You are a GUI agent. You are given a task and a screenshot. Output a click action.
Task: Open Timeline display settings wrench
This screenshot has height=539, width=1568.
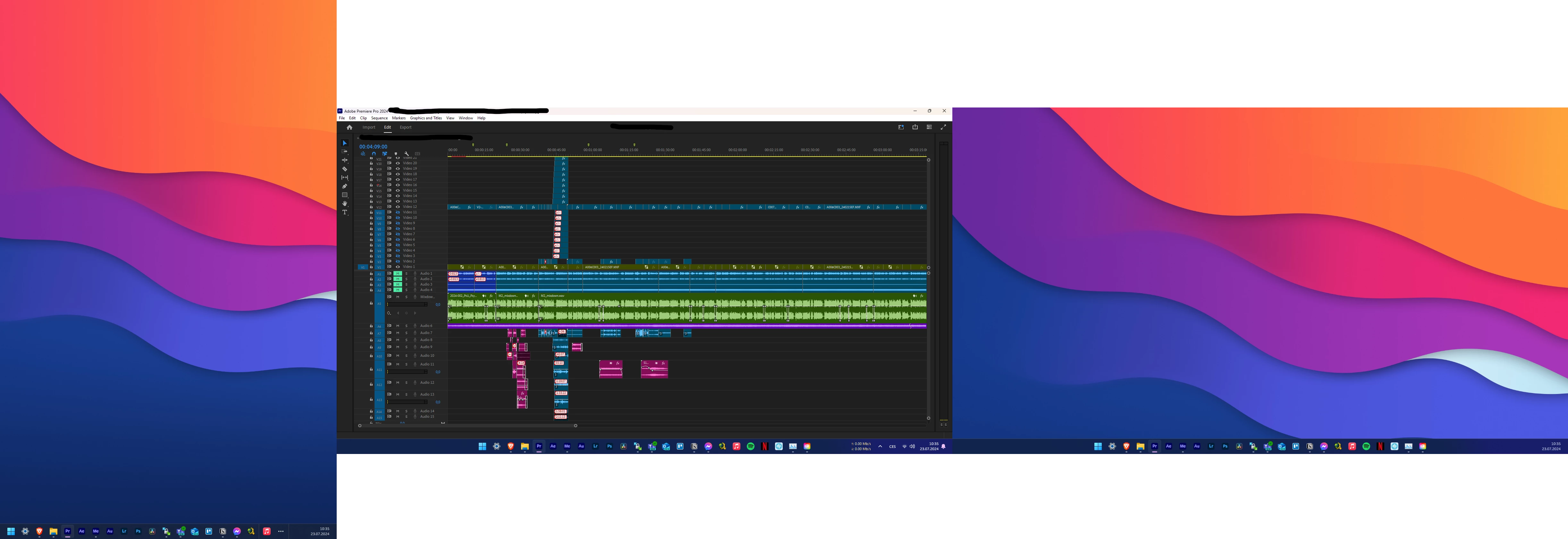coord(407,153)
